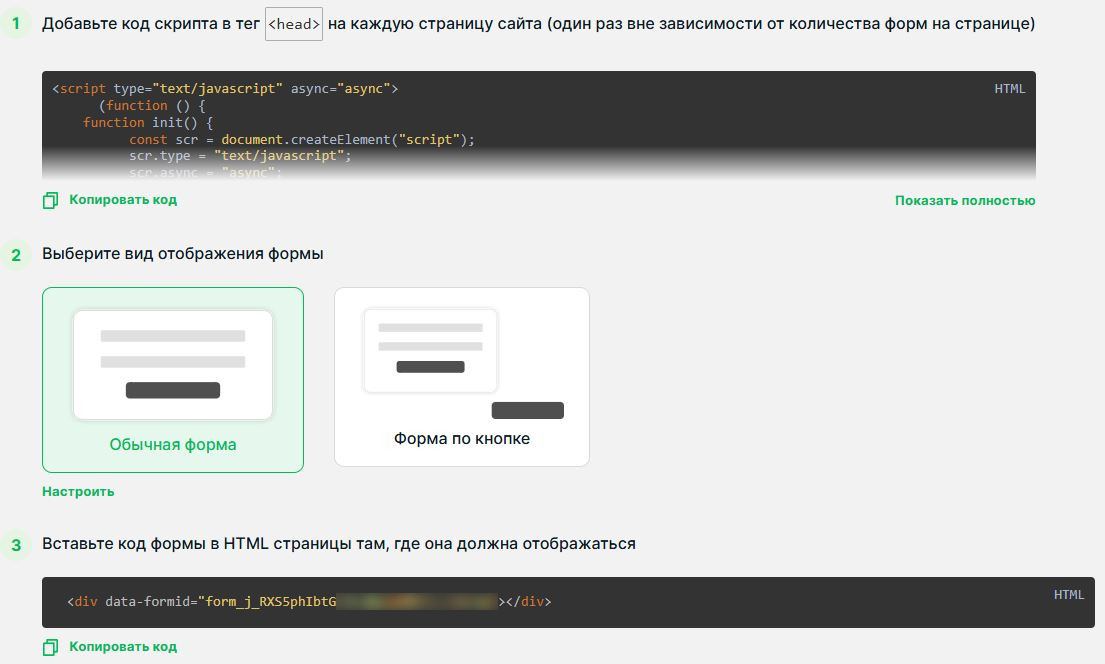Click the dark button in Форма по кнопке preview
This screenshot has width=1105, height=664.
click(528, 410)
